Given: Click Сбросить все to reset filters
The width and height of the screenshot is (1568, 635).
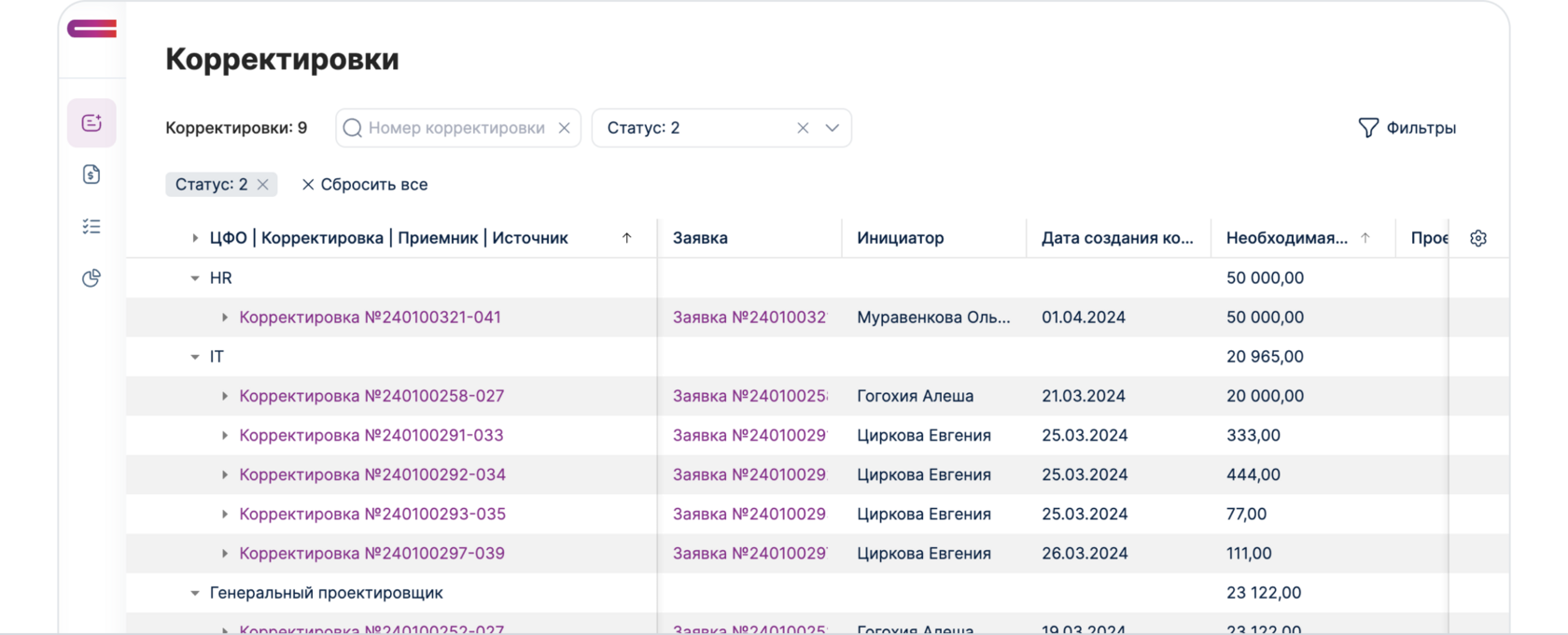Looking at the screenshot, I should point(365,185).
